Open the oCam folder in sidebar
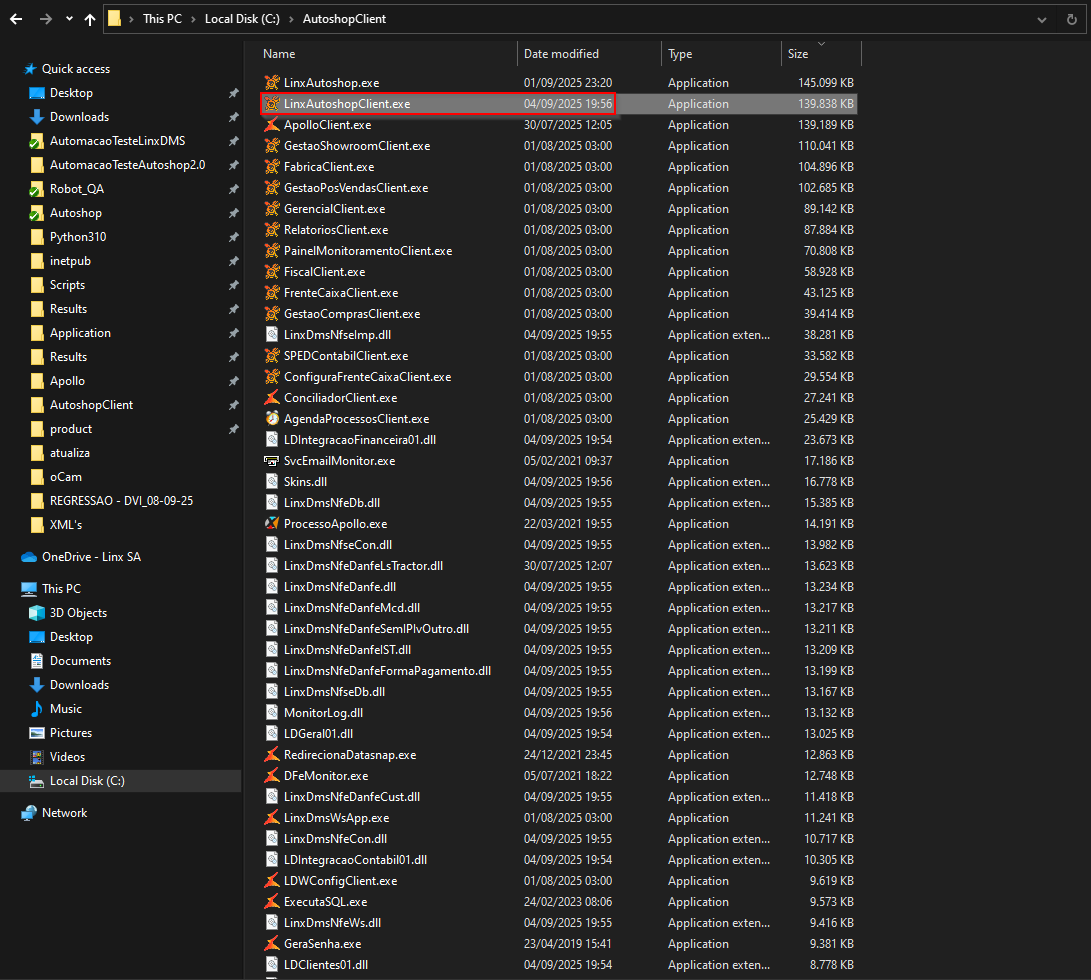 65,477
